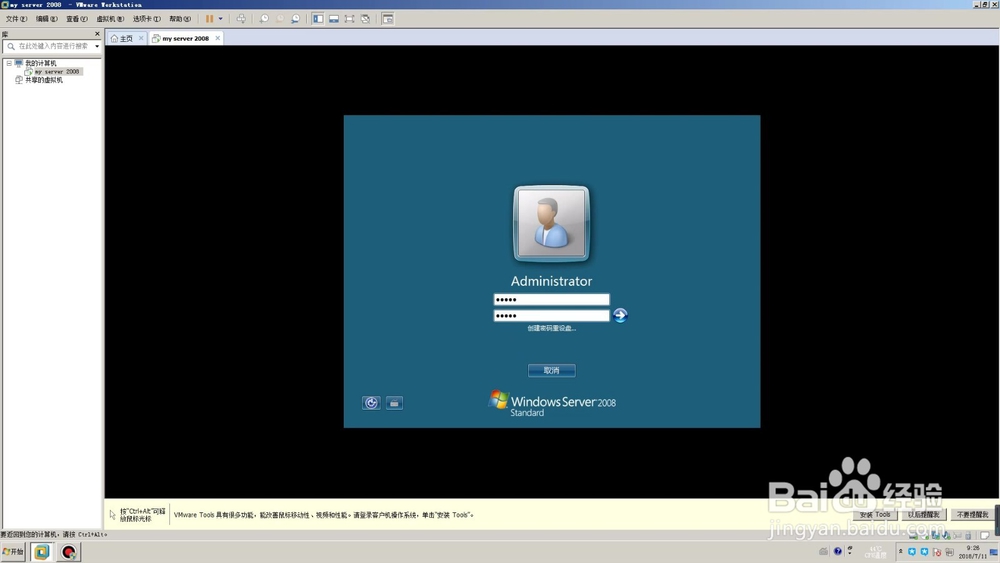Viewport: 1000px width, 563px height.
Task: Toggle the thumbnail bar view icon
Action: coord(334,18)
